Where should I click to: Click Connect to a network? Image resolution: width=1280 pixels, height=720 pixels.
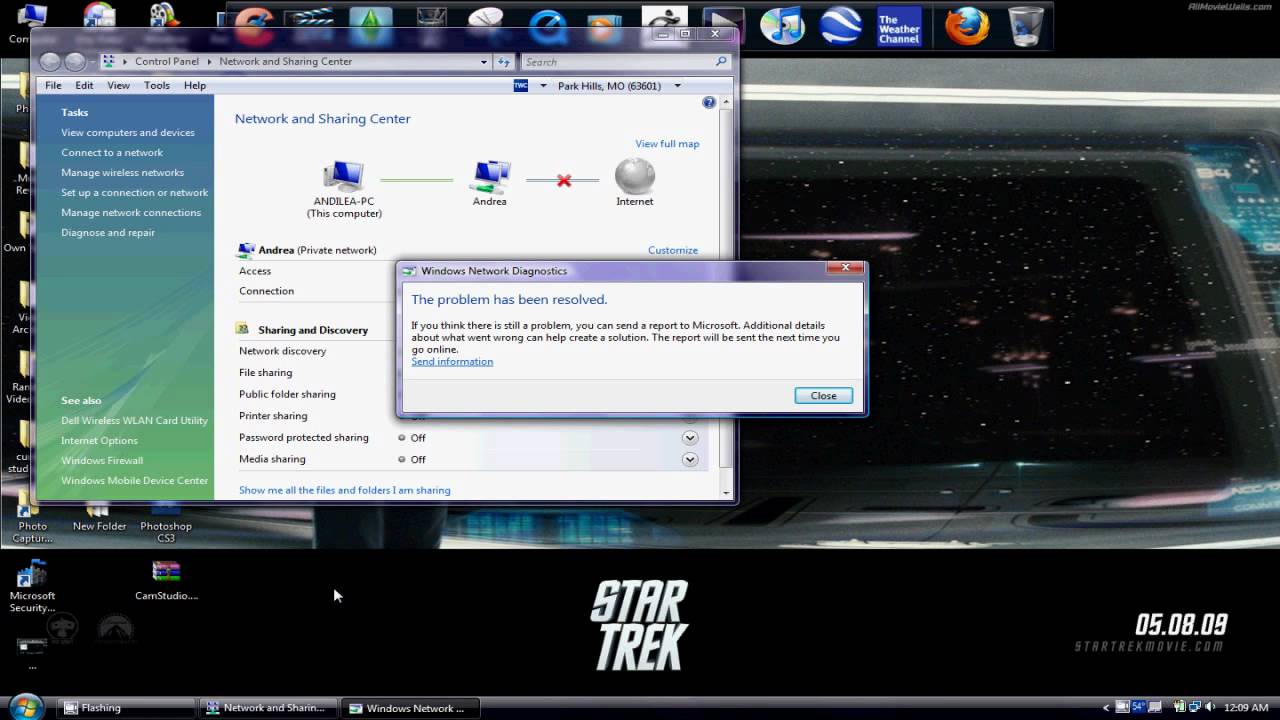pos(112,153)
